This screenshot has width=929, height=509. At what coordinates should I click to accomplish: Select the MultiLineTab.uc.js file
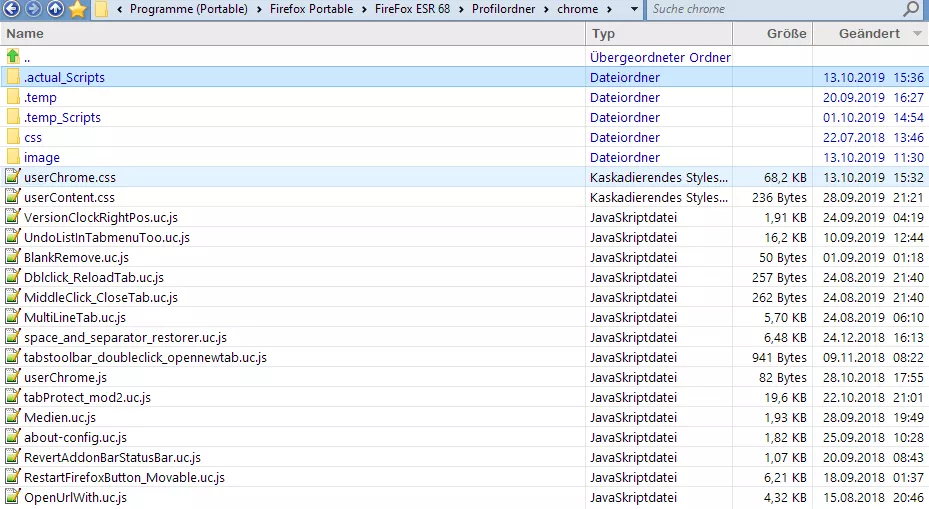click(75, 317)
